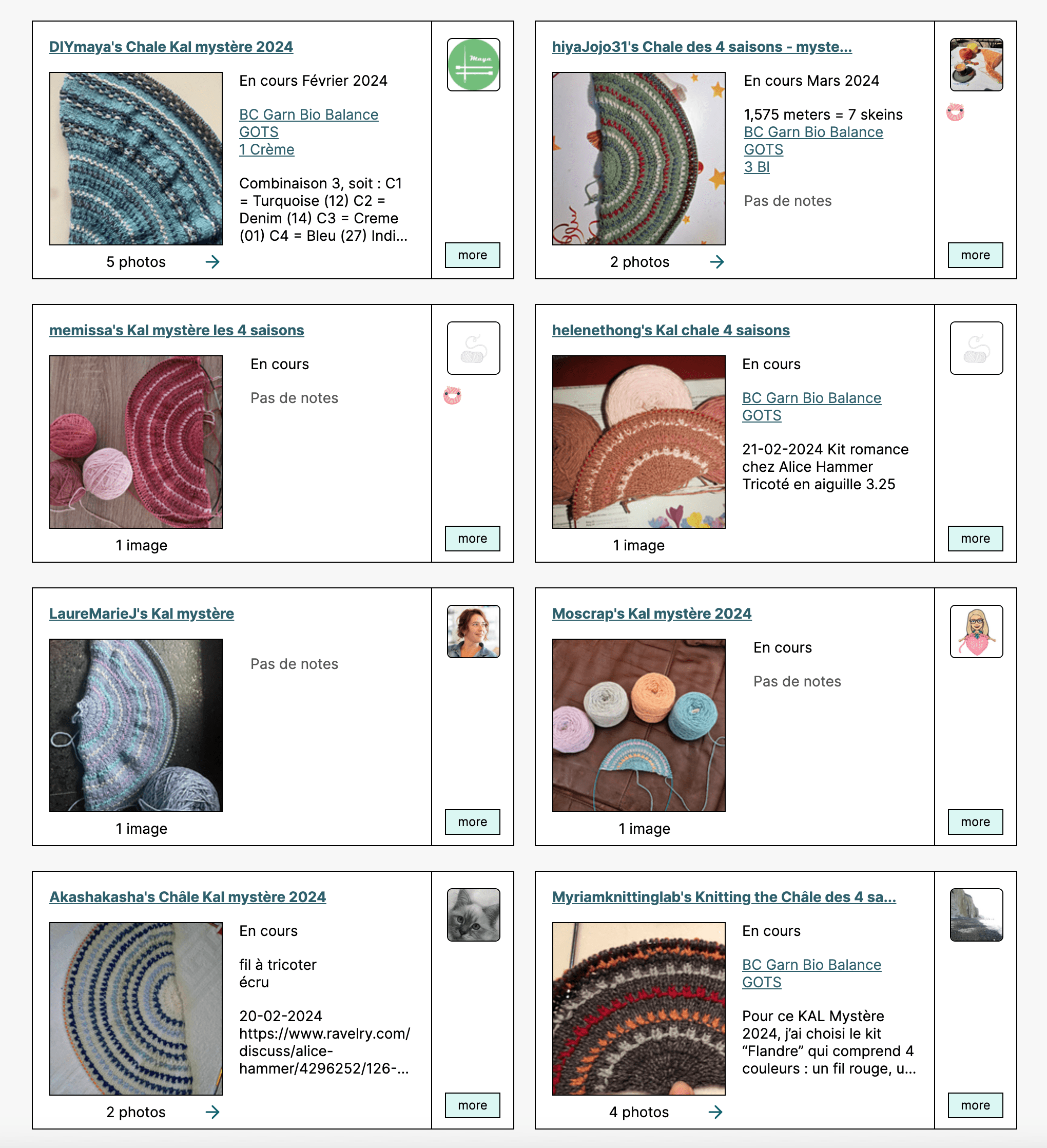
Task: Open Moscrap's Kal mystère 2024 link
Action: click(x=651, y=614)
